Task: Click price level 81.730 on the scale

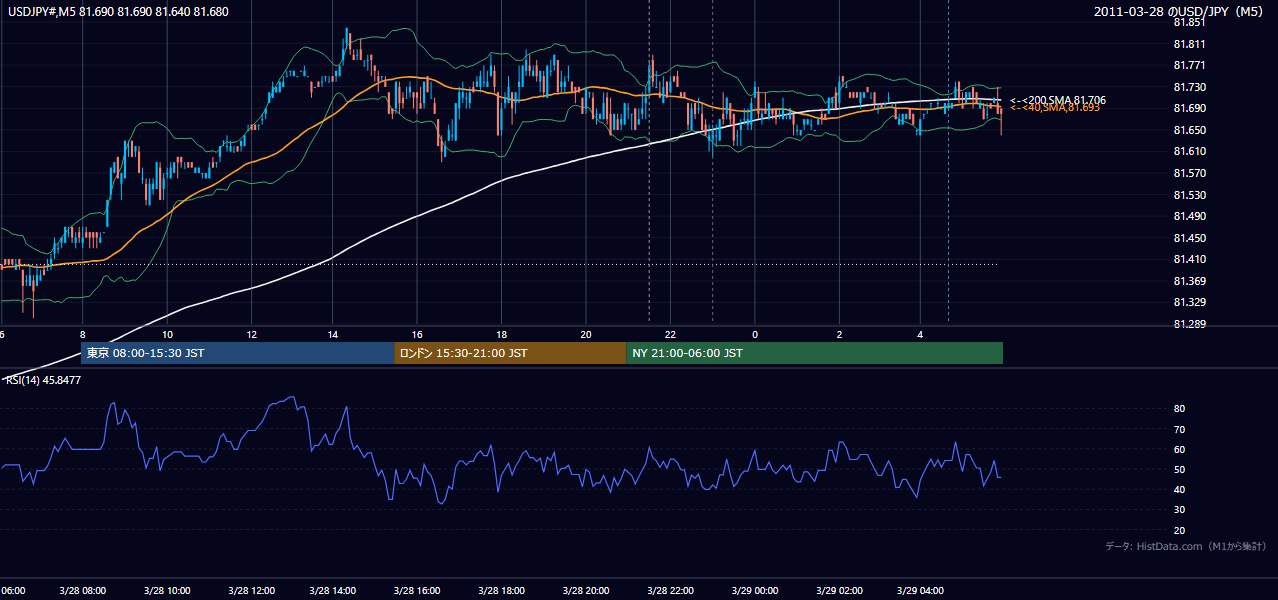Action: click(x=1189, y=88)
